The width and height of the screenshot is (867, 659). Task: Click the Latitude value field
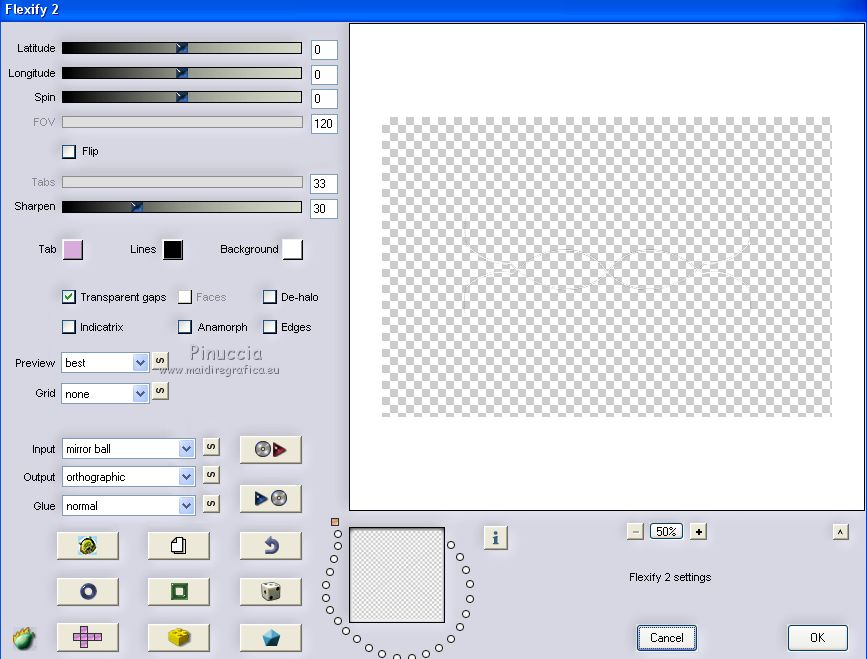click(324, 50)
